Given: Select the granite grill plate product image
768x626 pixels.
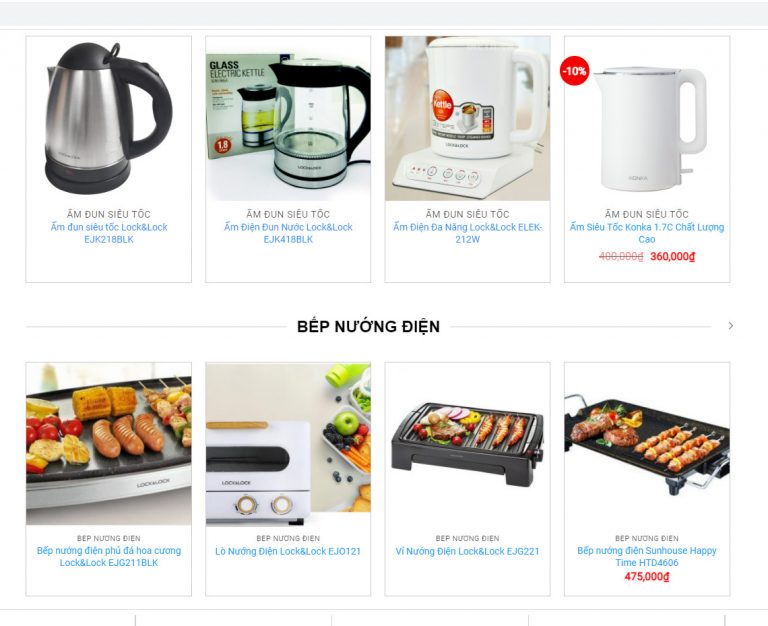Looking at the screenshot, I should 109,444.
